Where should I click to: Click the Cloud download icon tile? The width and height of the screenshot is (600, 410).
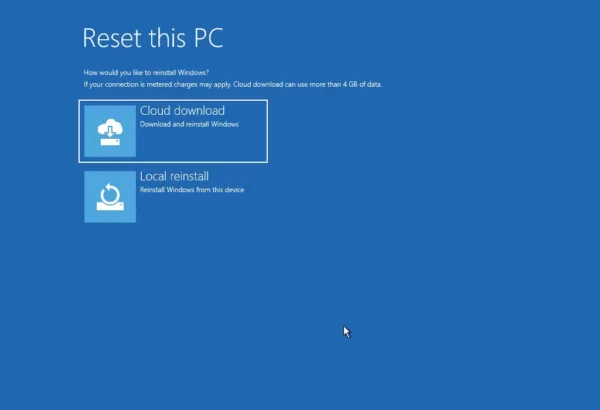tap(110, 131)
